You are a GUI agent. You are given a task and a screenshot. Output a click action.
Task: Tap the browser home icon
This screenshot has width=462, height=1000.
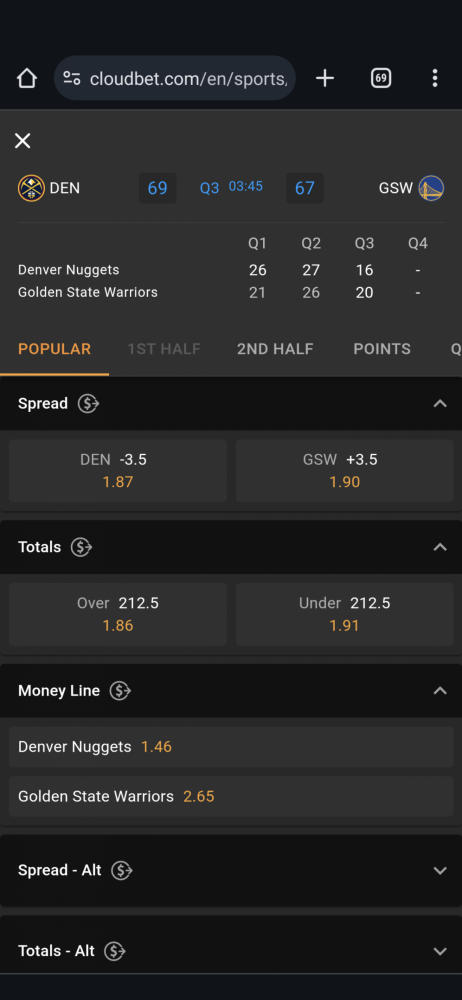[x=27, y=78]
